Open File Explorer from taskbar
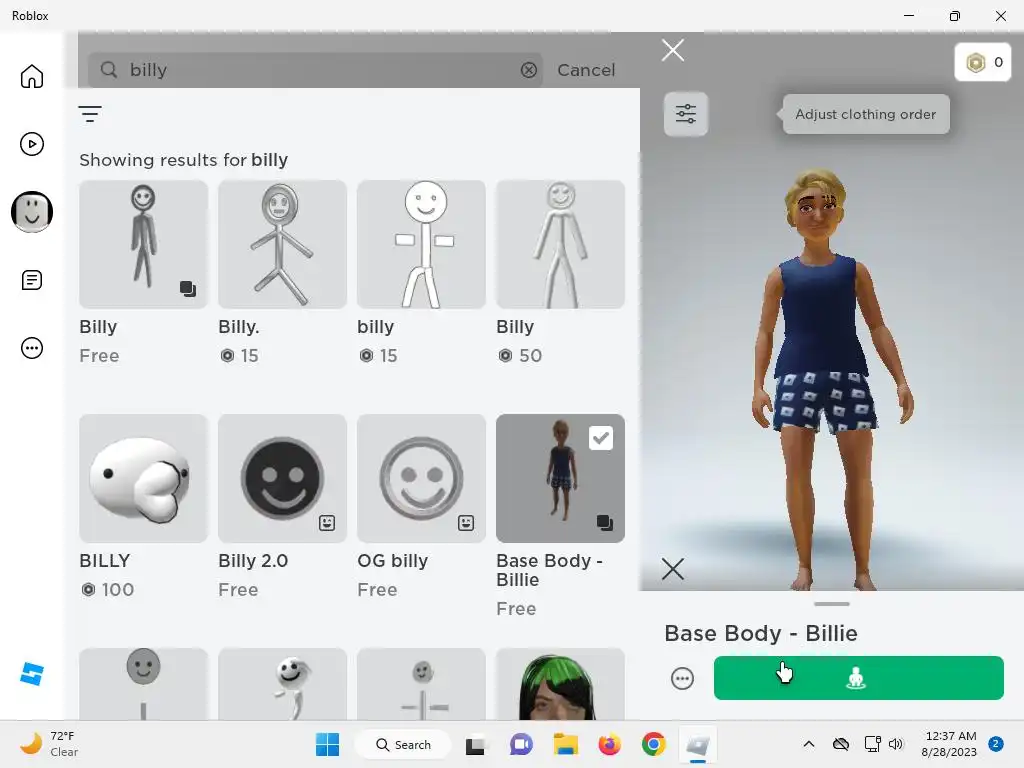Viewport: 1024px width, 768px height. tap(566, 744)
